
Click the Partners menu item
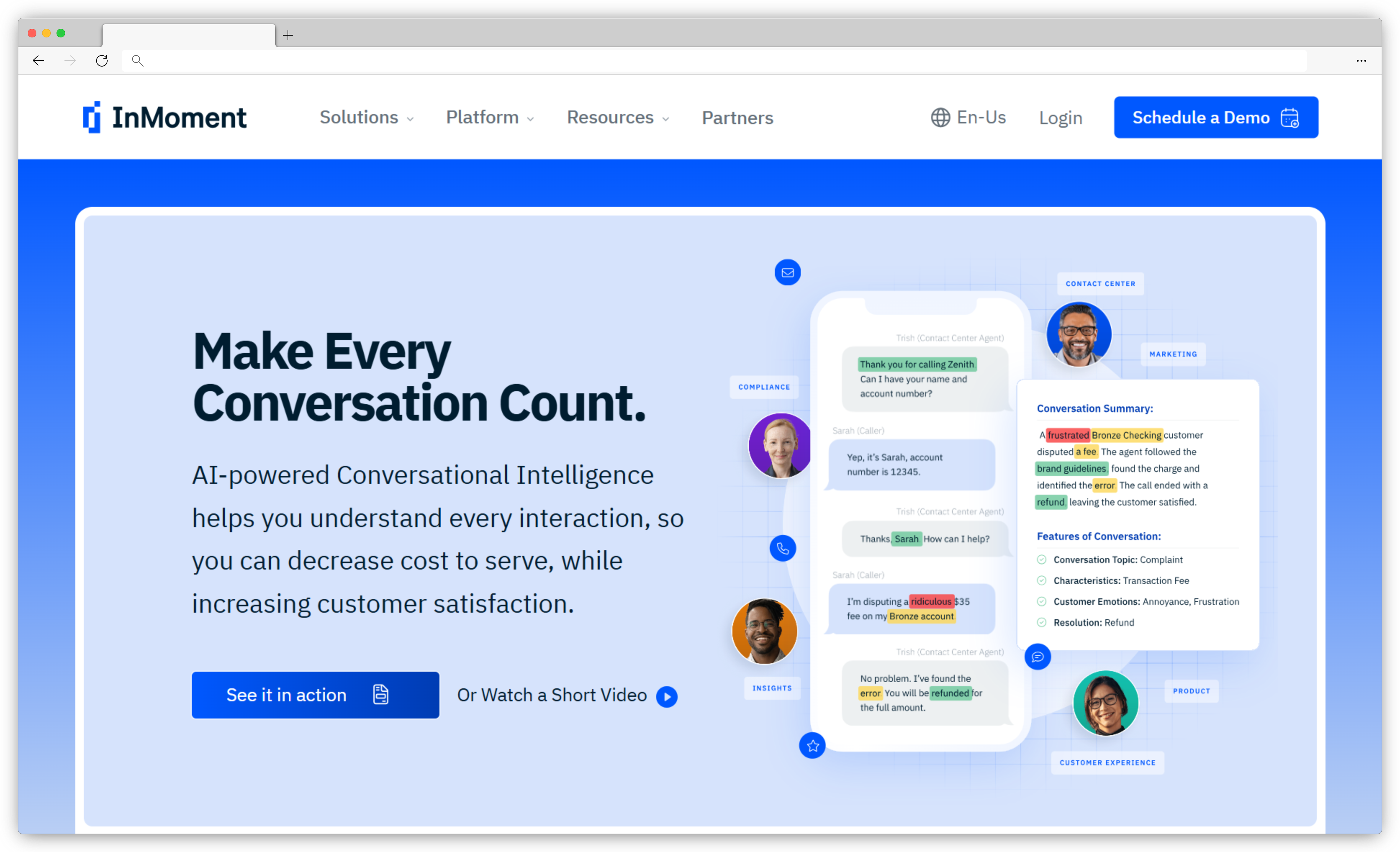pyautogui.click(x=738, y=117)
